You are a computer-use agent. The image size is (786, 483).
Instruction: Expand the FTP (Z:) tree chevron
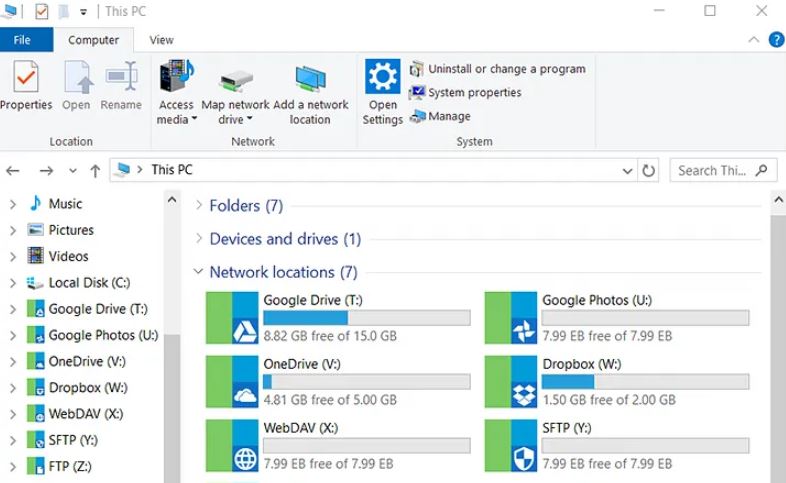[x=13, y=467]
